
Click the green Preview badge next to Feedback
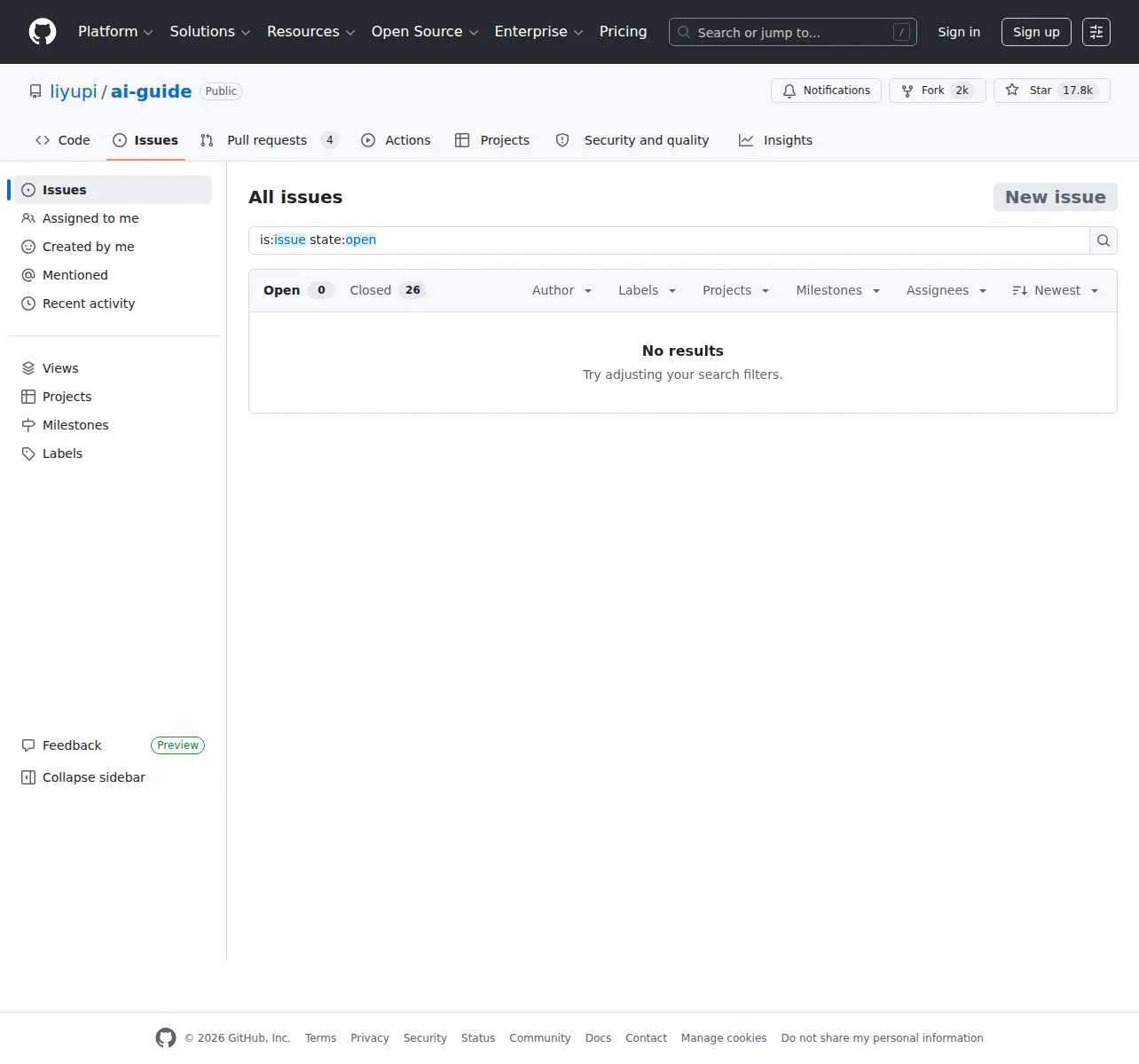tap(177, 745)
